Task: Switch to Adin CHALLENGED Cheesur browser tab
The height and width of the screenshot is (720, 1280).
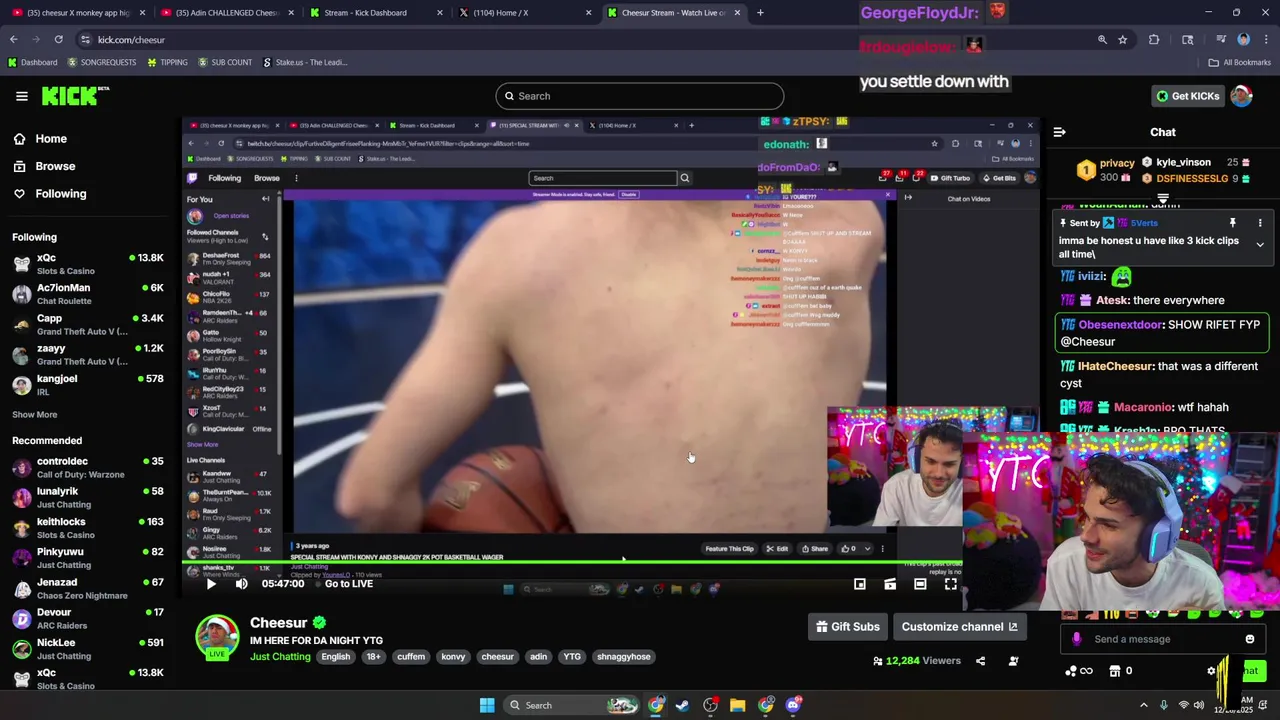Action: tap(225, 13)
